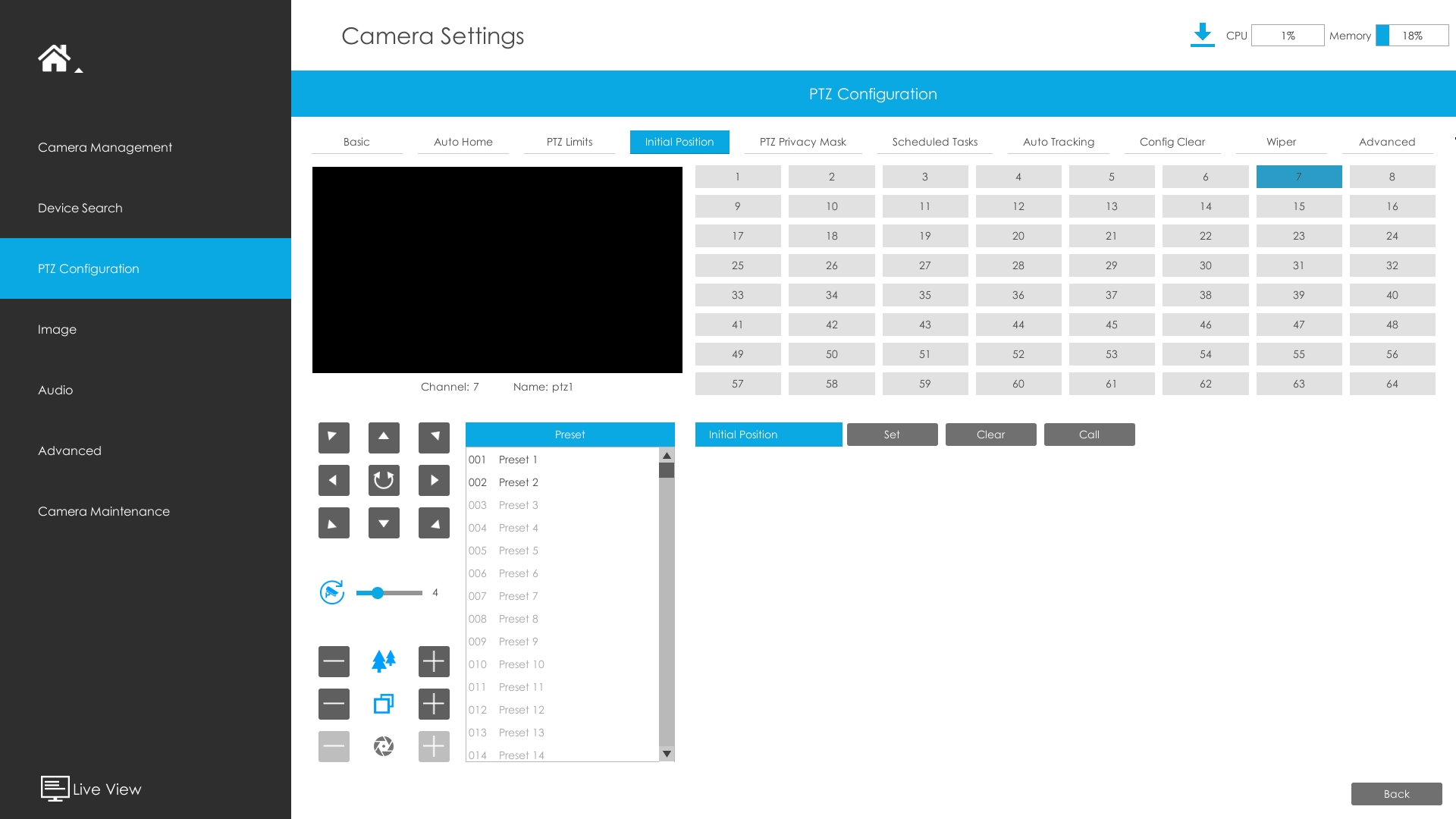Click the zoom plus button beside trees icon
The width and height of the screenshot is (1456, 819).
(x=434, y=661)
